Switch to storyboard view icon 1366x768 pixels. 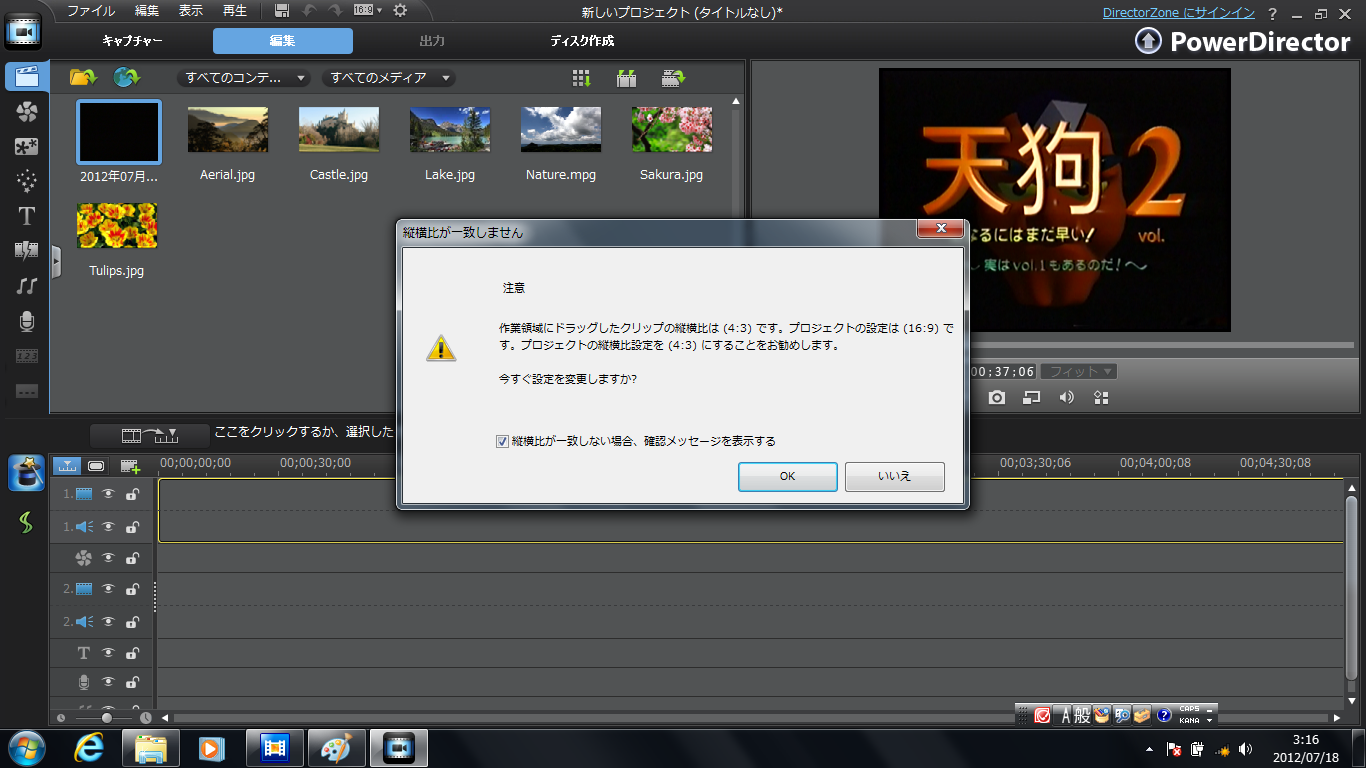point(96,465)
